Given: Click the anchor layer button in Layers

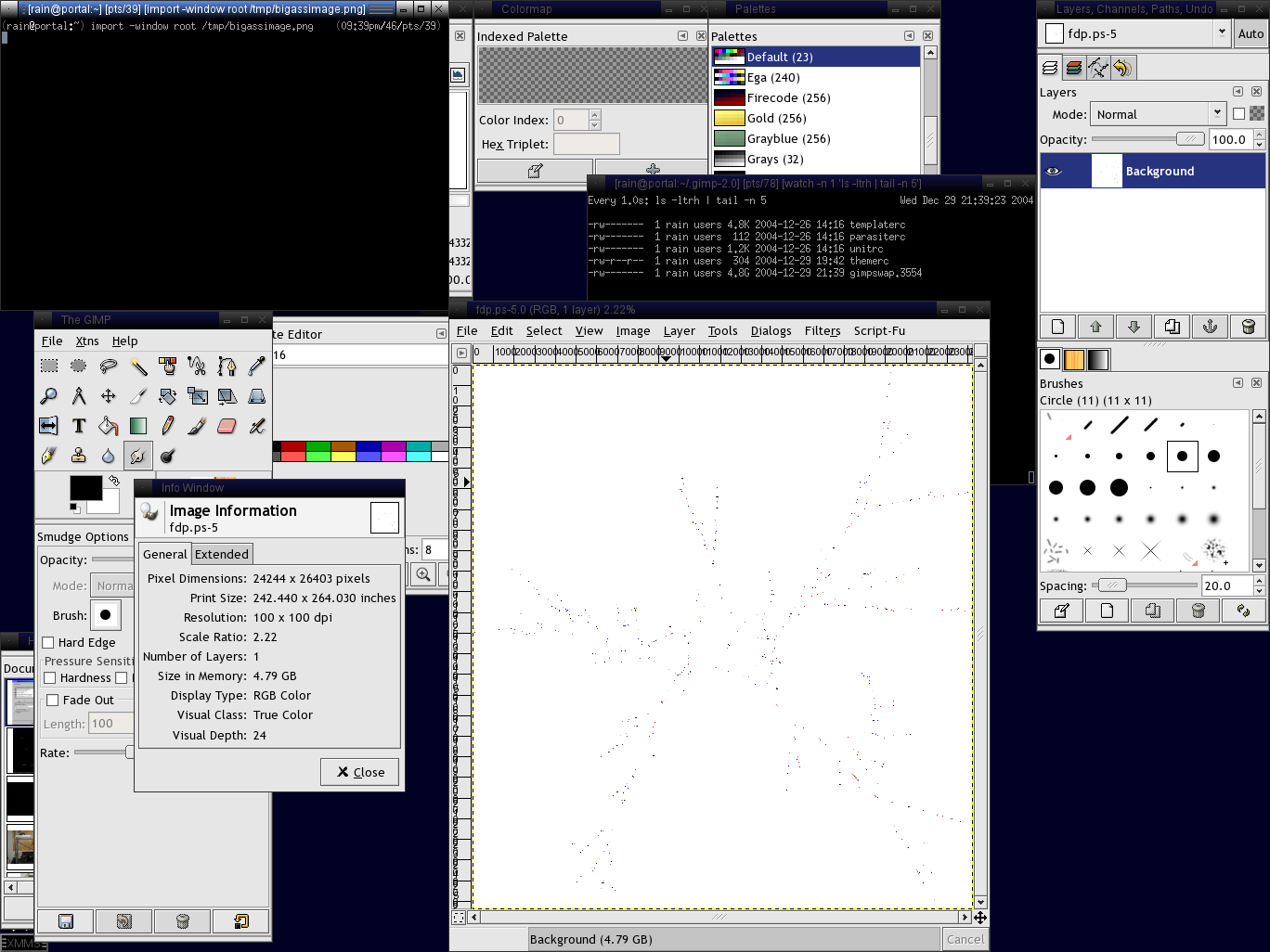Looking at the screenshot, I should [1210, 327].
